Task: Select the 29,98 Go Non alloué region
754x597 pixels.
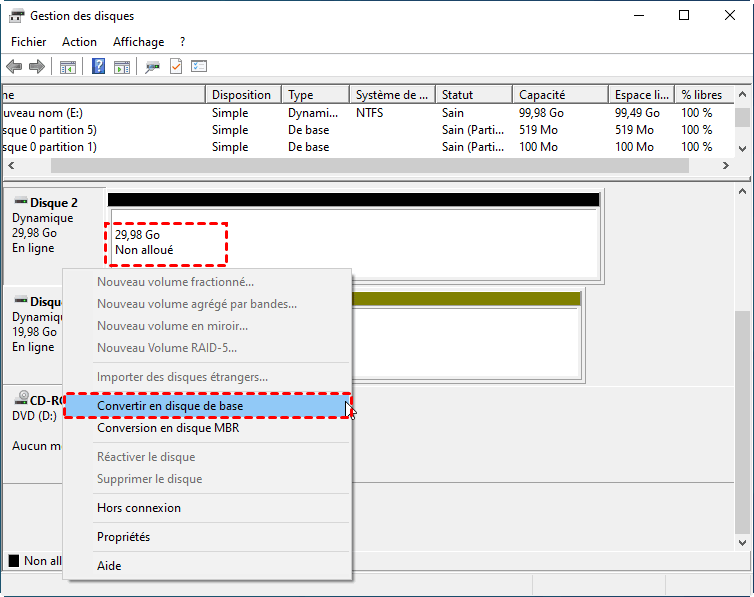Action: [168, 243]
